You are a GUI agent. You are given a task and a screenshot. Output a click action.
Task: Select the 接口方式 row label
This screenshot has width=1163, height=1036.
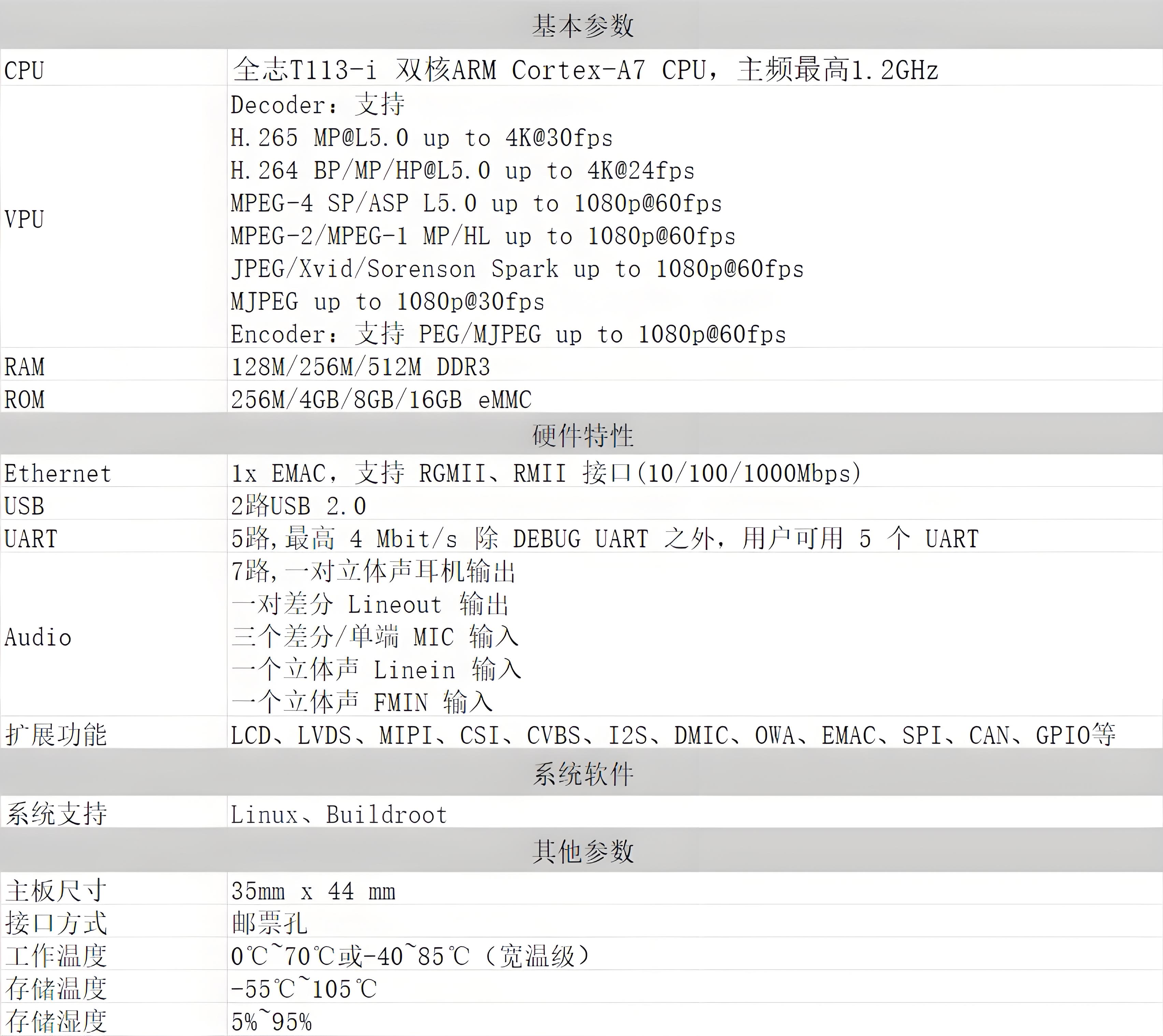[56, 923]
